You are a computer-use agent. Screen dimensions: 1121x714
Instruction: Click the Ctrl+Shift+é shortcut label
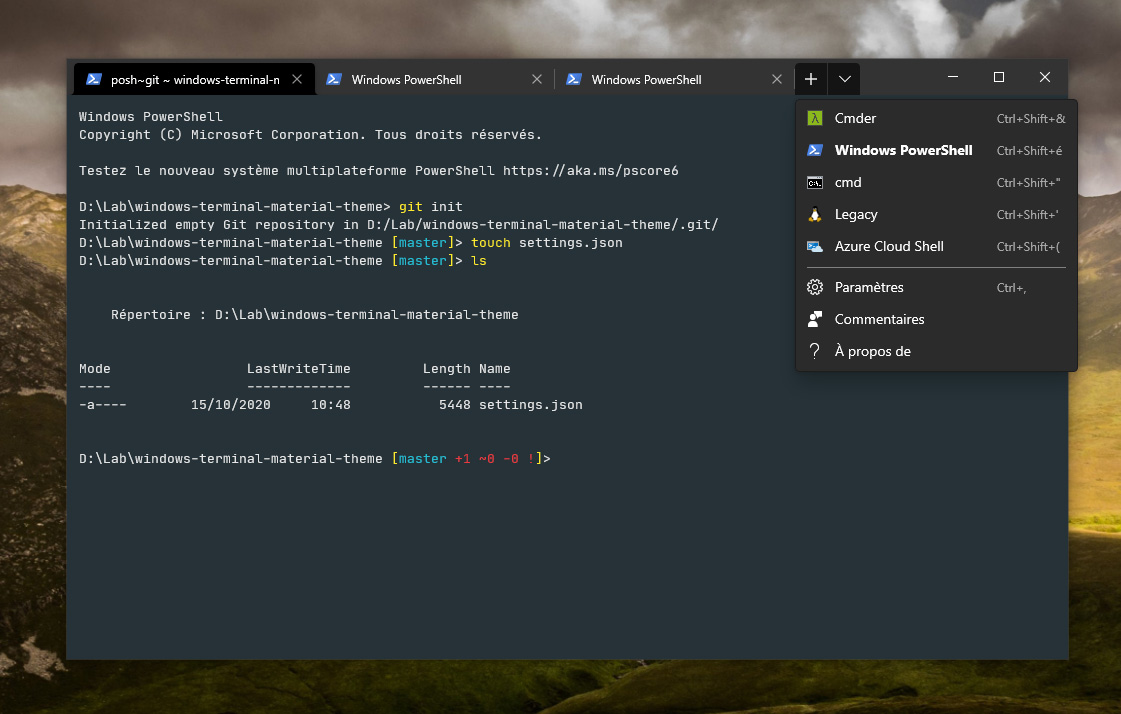1029,151
